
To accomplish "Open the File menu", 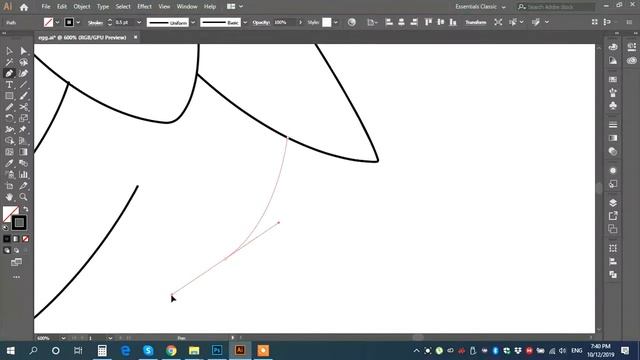I will [46, 7].
